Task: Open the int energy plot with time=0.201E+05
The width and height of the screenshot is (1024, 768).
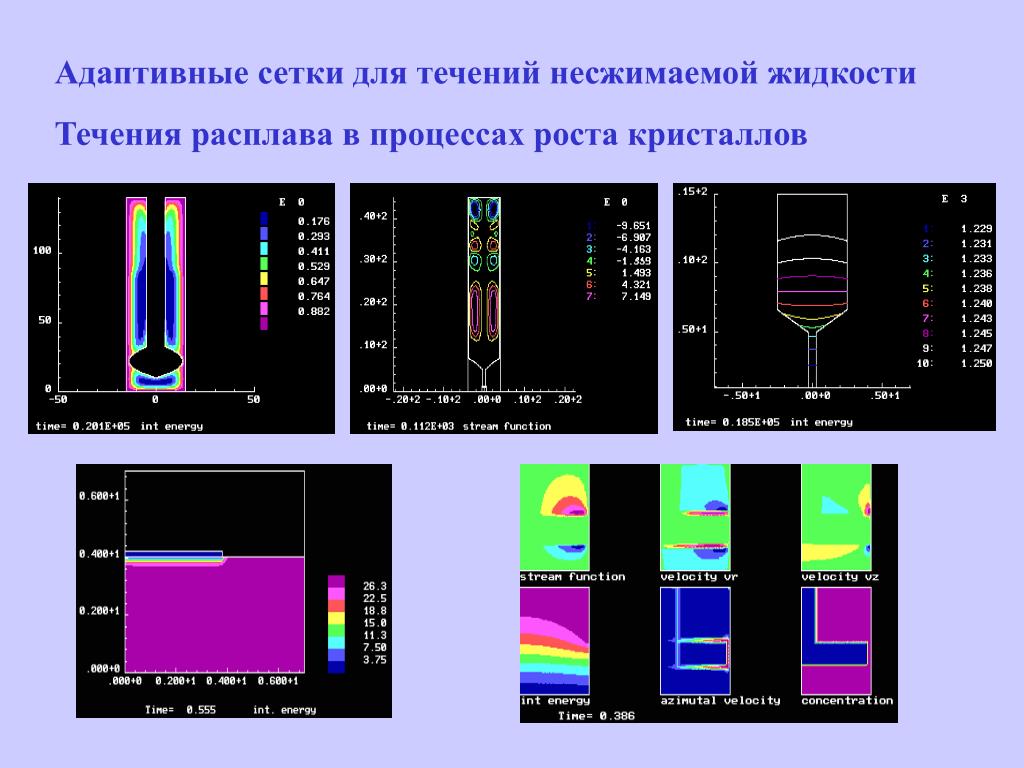Action: pyautogui.click(x=181, y=308)
